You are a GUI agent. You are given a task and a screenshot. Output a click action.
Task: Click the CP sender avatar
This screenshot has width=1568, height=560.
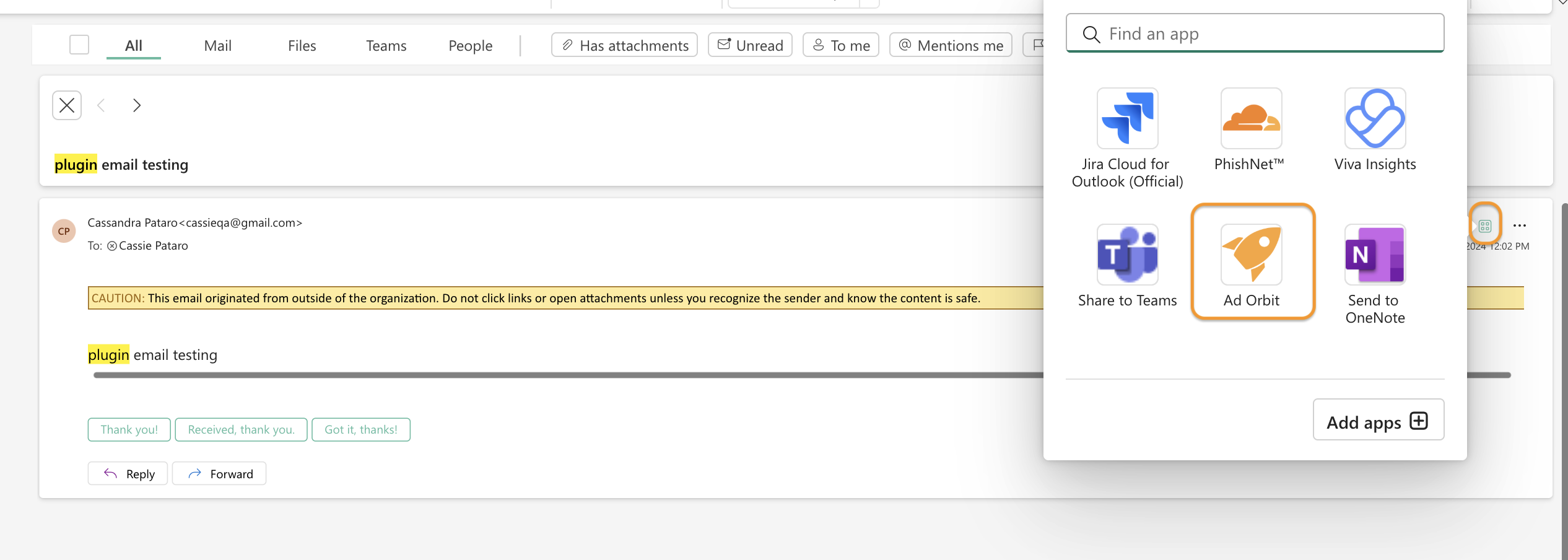(x=64, y=231)
